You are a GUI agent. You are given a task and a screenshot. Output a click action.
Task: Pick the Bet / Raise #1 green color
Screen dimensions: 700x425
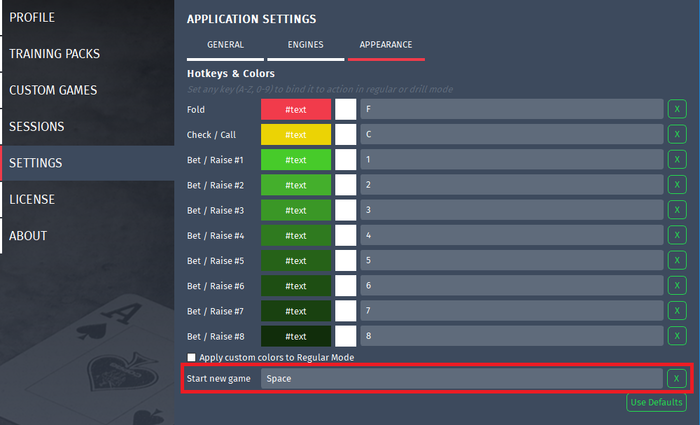click(296, 160)
